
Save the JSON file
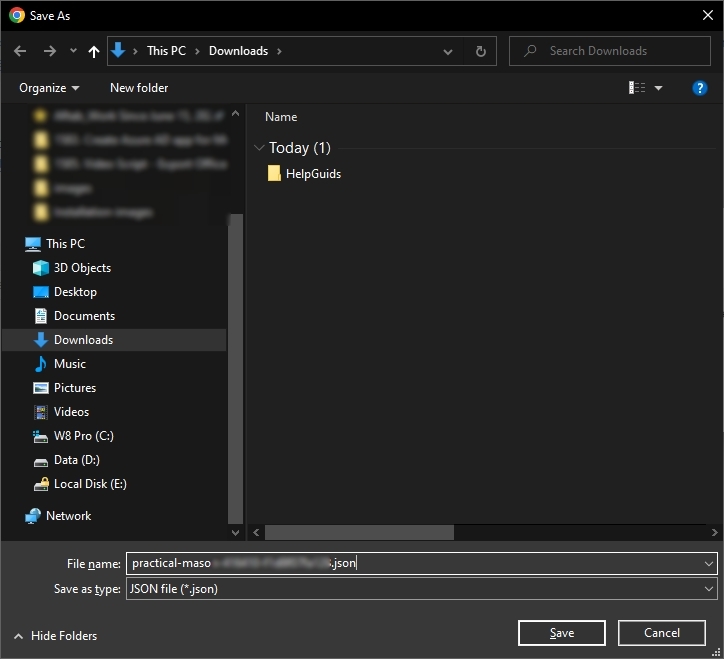pyautogui.click(x=561, y=633)
